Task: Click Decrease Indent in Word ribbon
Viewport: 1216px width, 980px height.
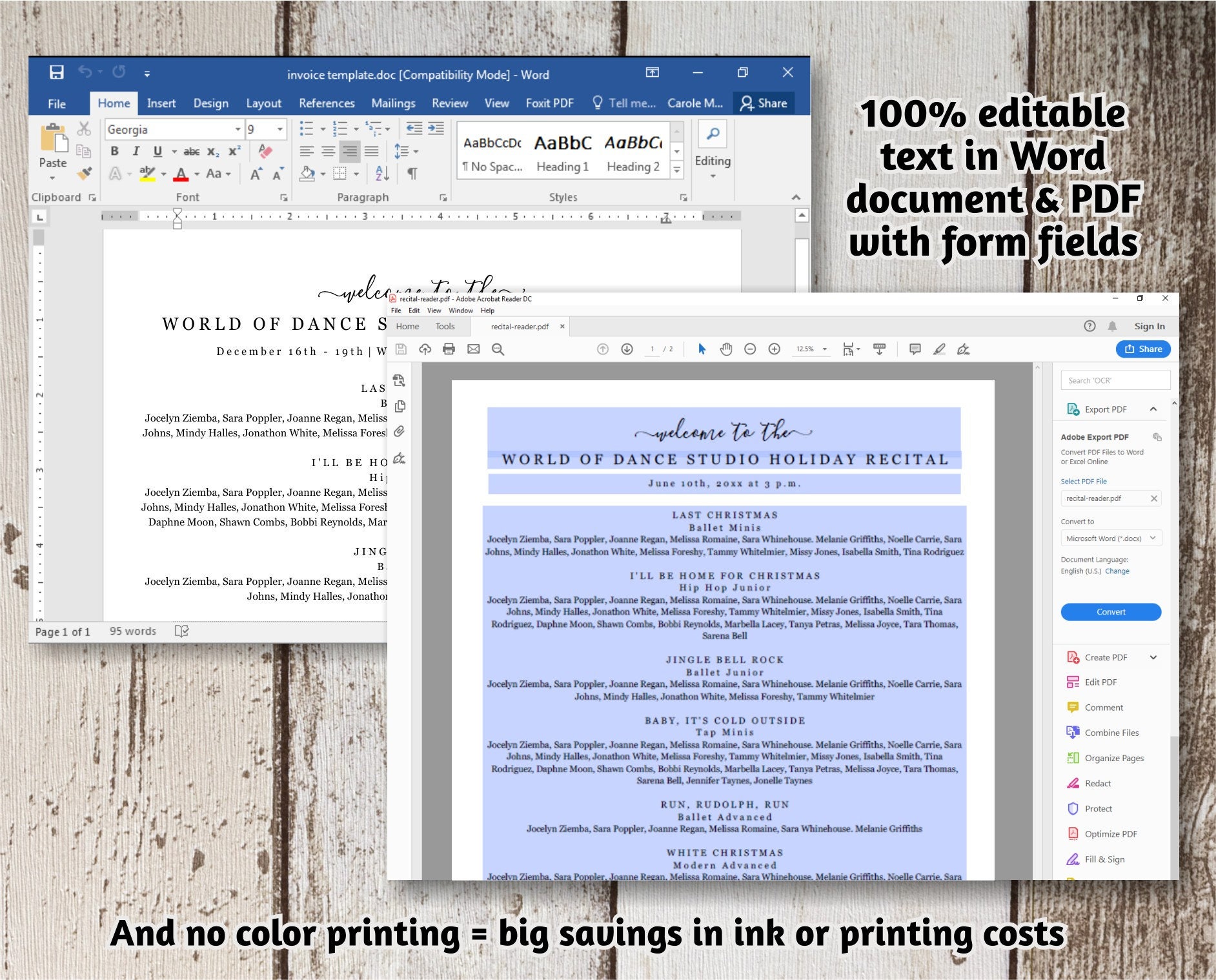Action: click(414, 128)
